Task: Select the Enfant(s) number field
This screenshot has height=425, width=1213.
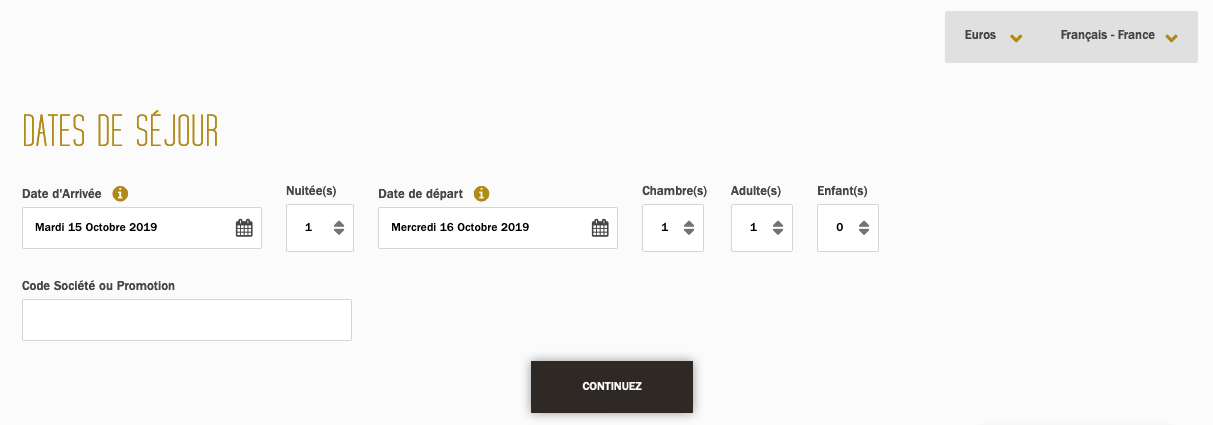Action: [839, 228]
